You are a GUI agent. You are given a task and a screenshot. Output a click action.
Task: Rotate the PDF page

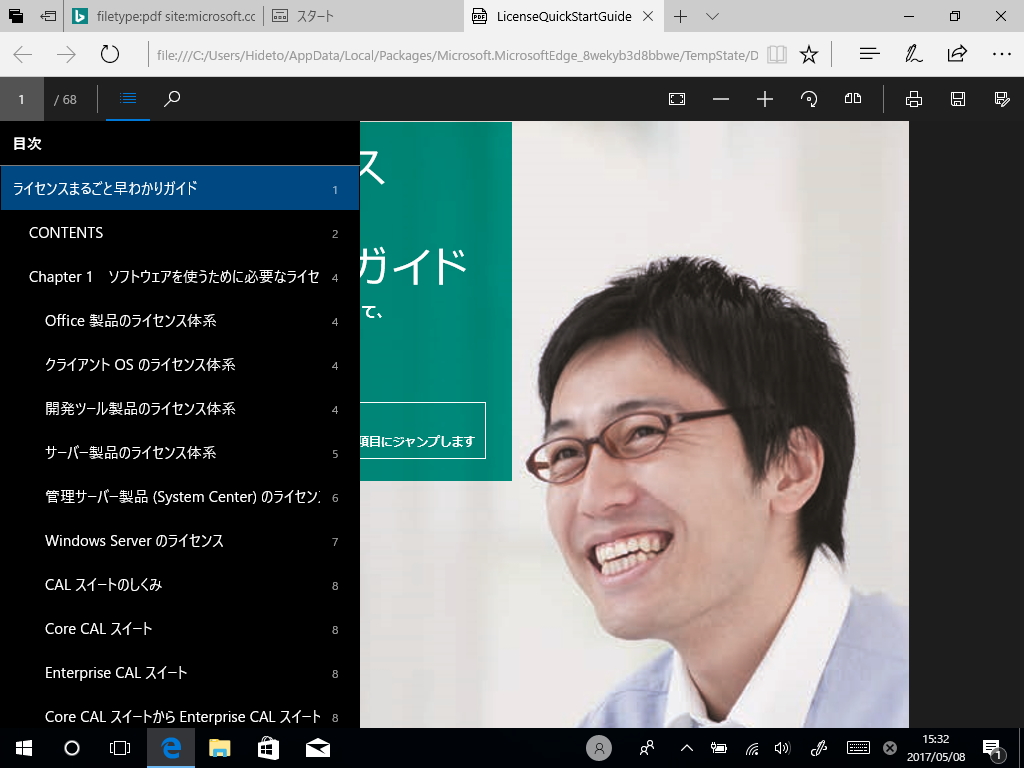(808, 99)
